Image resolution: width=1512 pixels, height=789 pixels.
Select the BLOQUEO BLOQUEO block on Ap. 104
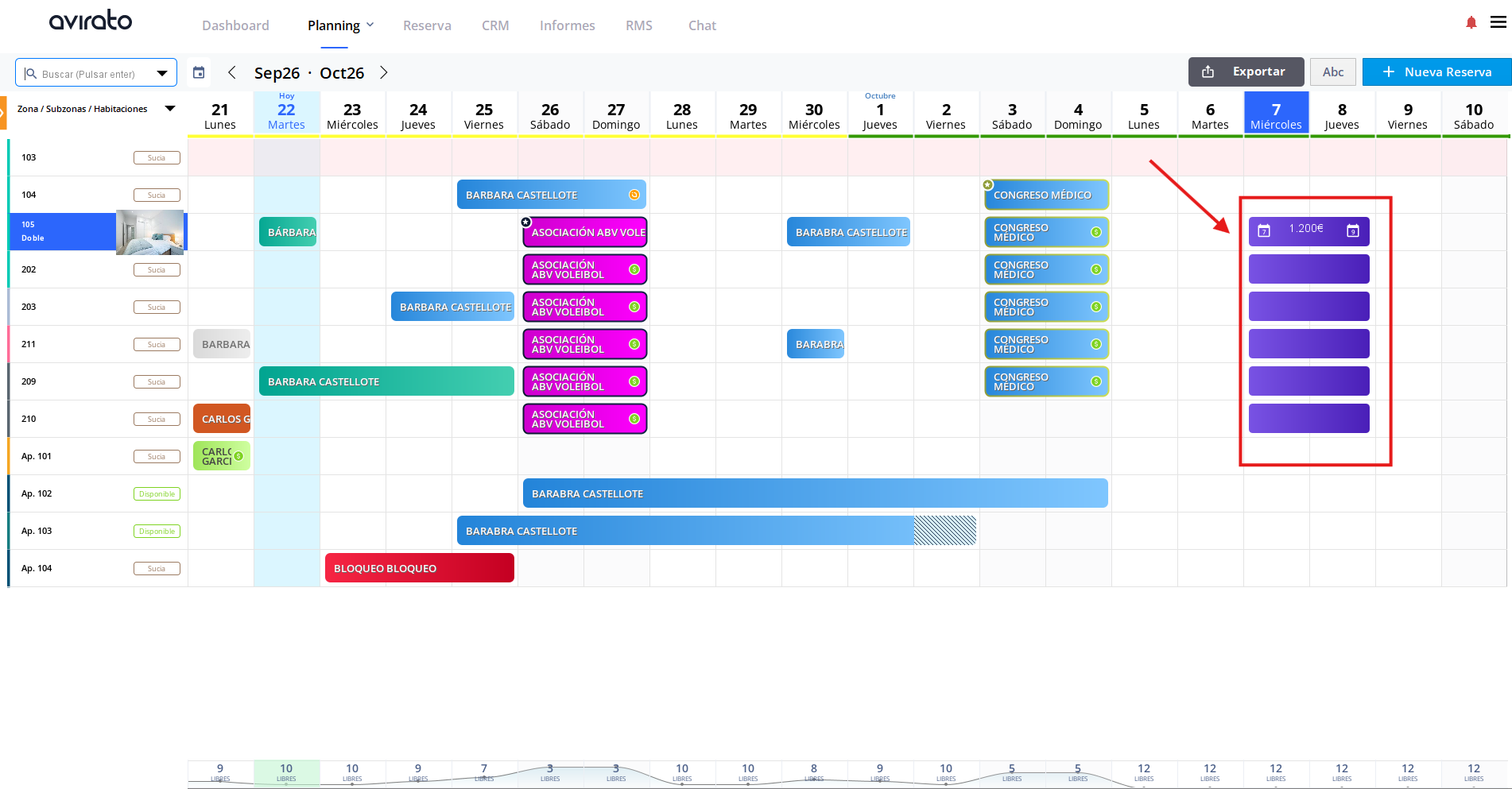(420, 568)
